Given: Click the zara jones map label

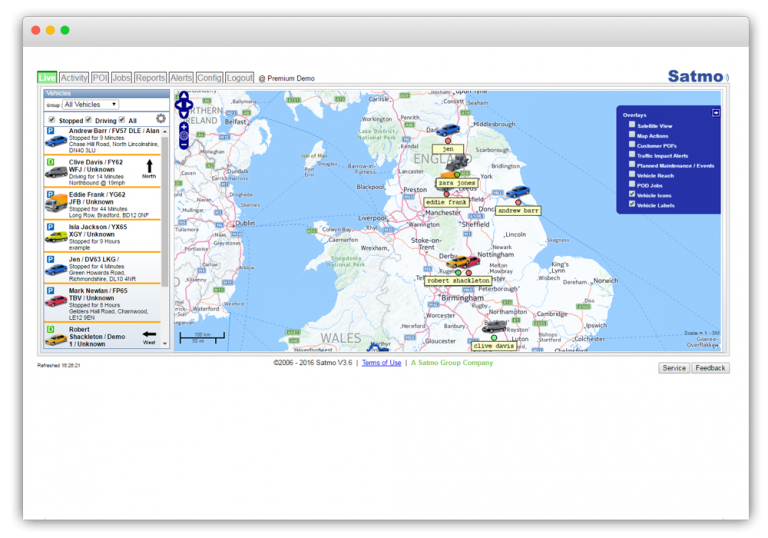Looking at the screenshot, I should 457,183.
